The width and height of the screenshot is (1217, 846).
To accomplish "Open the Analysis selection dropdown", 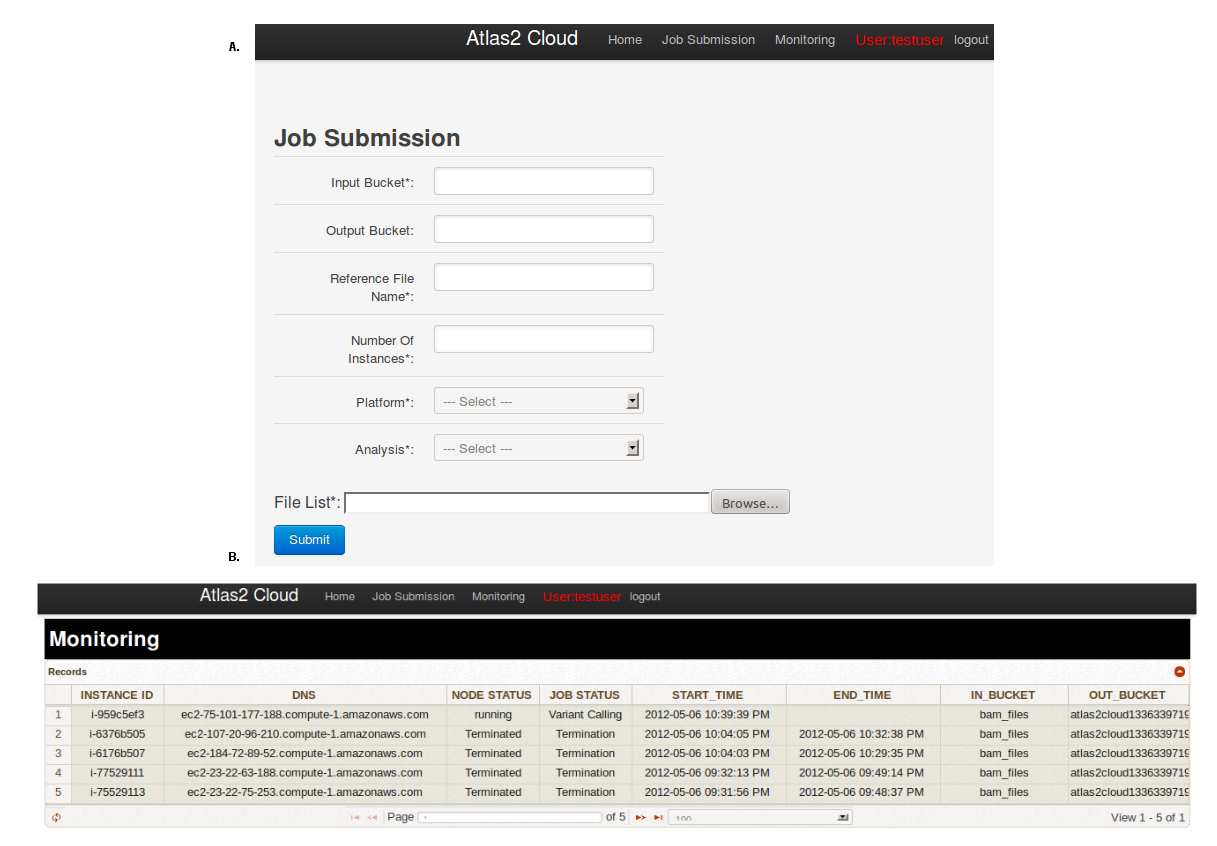I will 538,448.
